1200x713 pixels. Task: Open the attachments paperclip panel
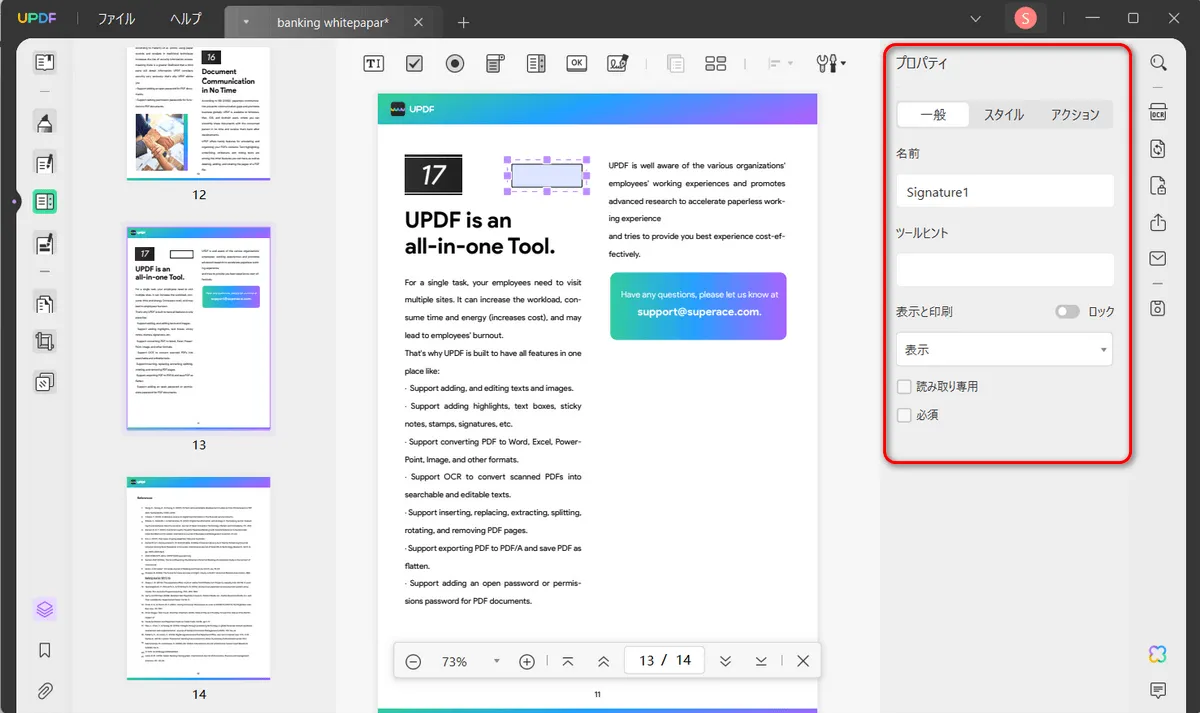44,690
